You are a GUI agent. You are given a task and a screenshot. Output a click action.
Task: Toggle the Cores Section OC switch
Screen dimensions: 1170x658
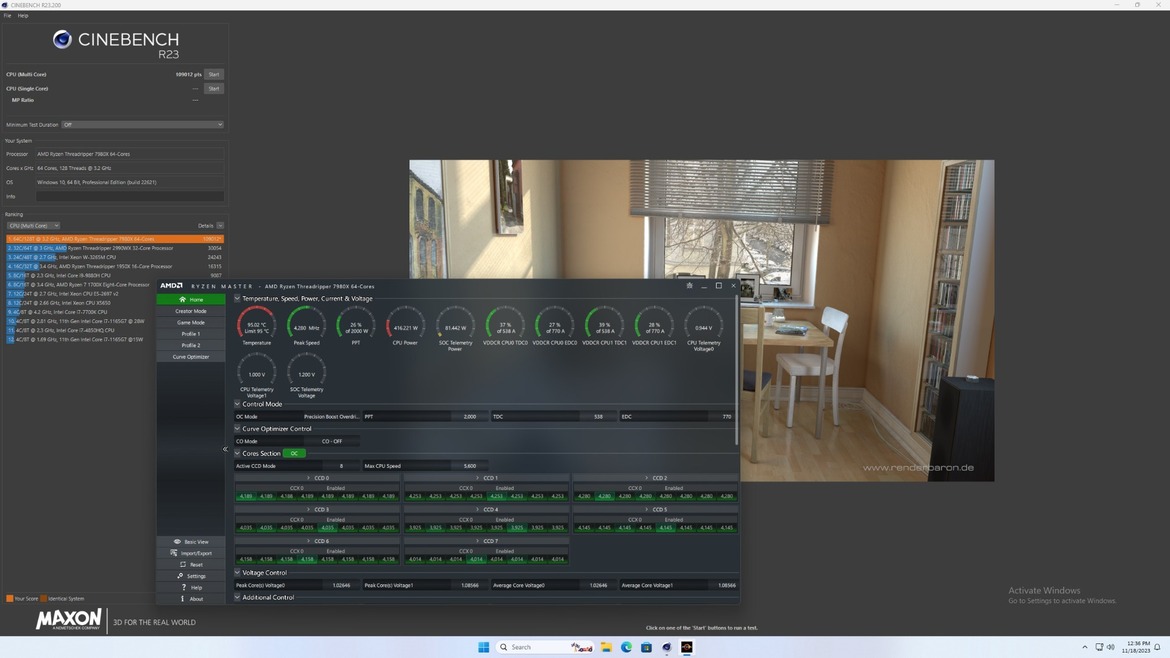[x=294, y=454]
